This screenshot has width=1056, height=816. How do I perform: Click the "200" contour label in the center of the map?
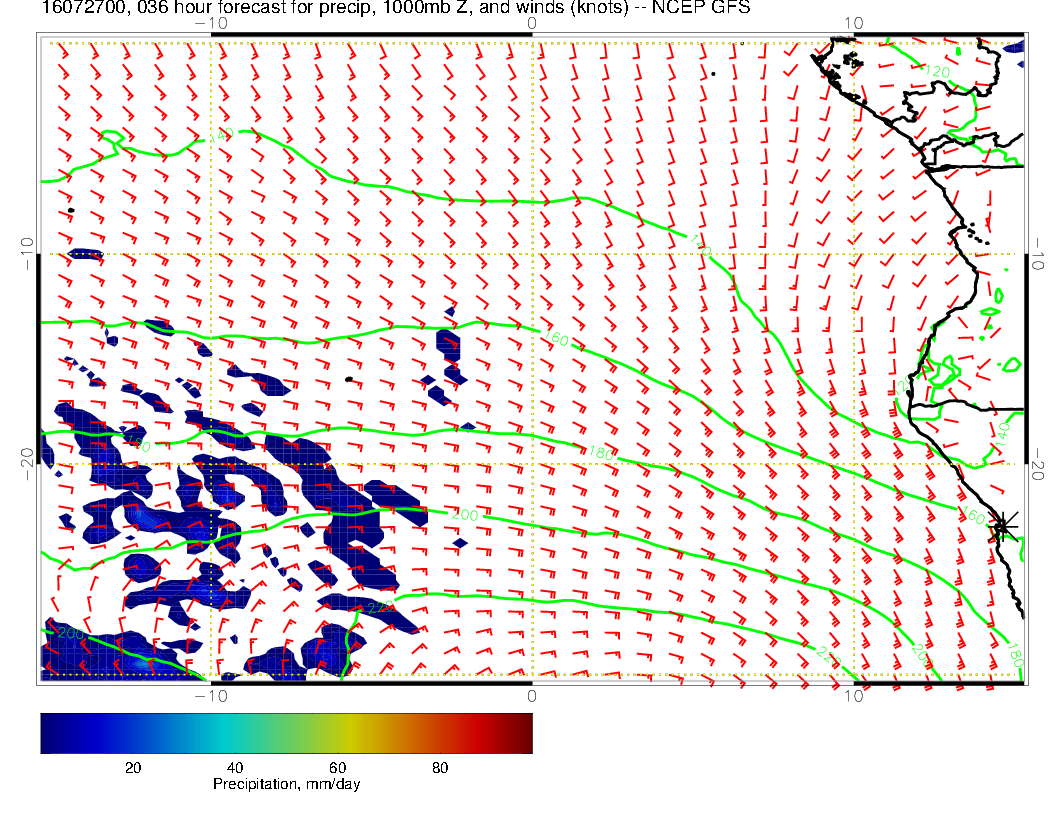[465, 515]
